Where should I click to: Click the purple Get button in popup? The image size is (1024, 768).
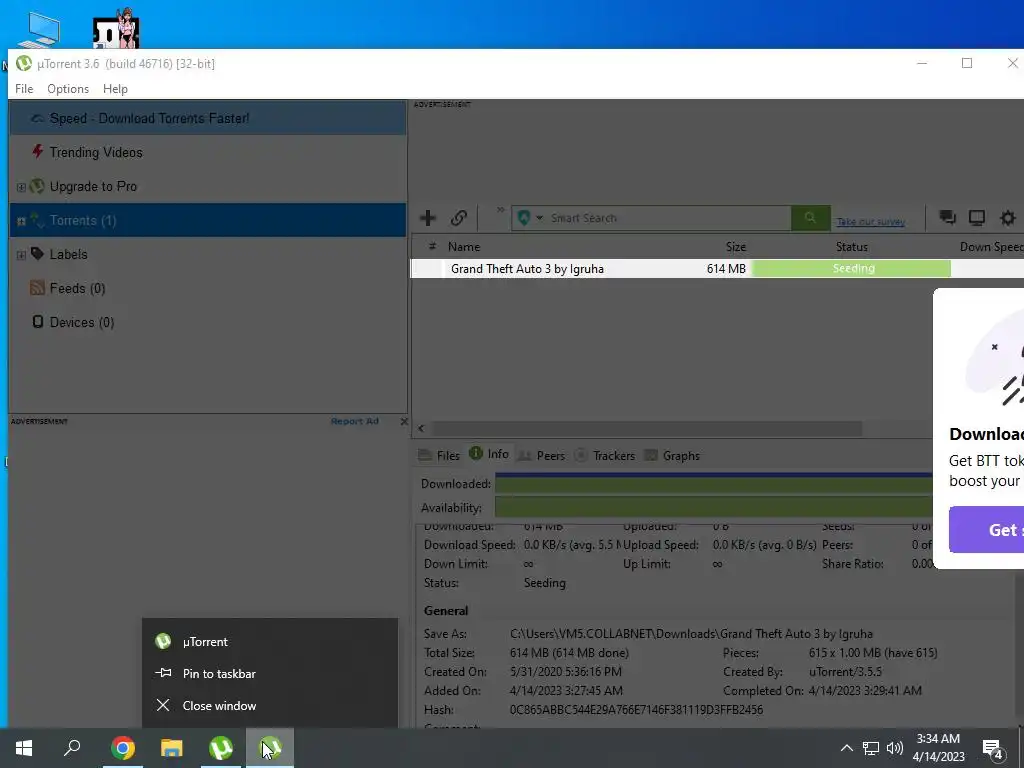coord(986,530)
